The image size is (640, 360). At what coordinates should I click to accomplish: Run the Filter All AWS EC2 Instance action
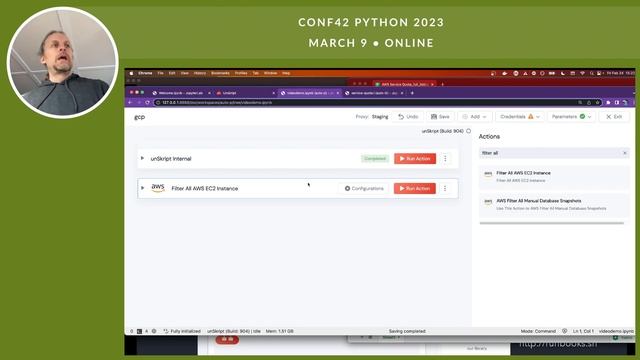coord(415,188)
